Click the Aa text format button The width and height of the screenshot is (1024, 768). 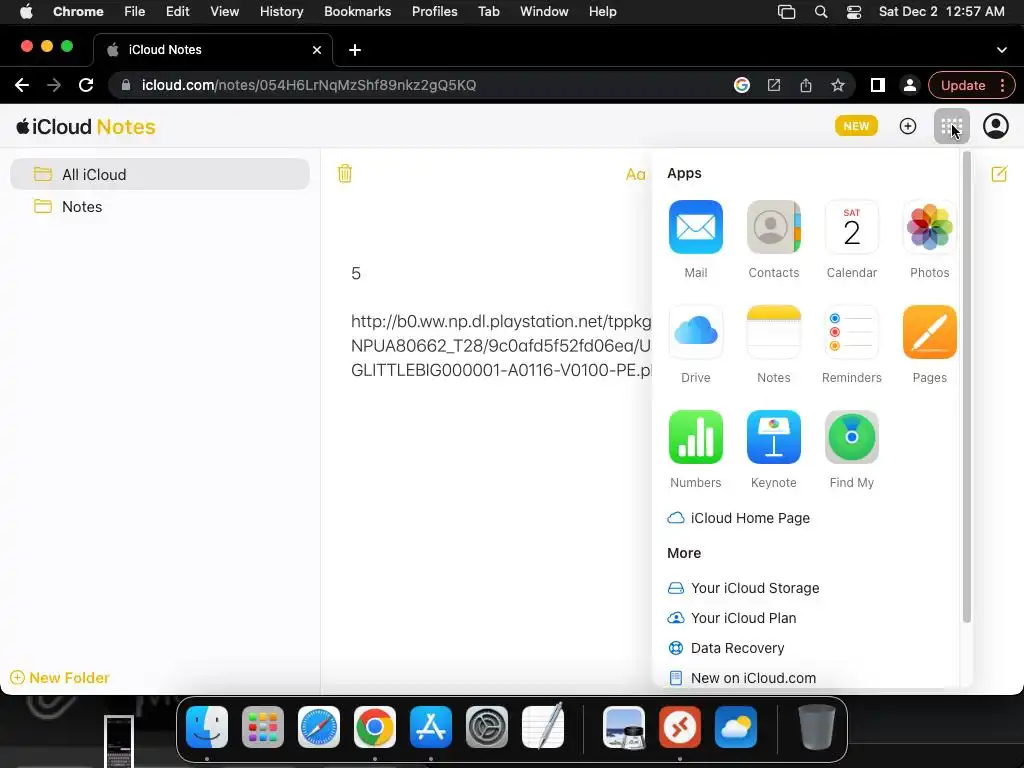pyautogui.click(x=635, y=174)
